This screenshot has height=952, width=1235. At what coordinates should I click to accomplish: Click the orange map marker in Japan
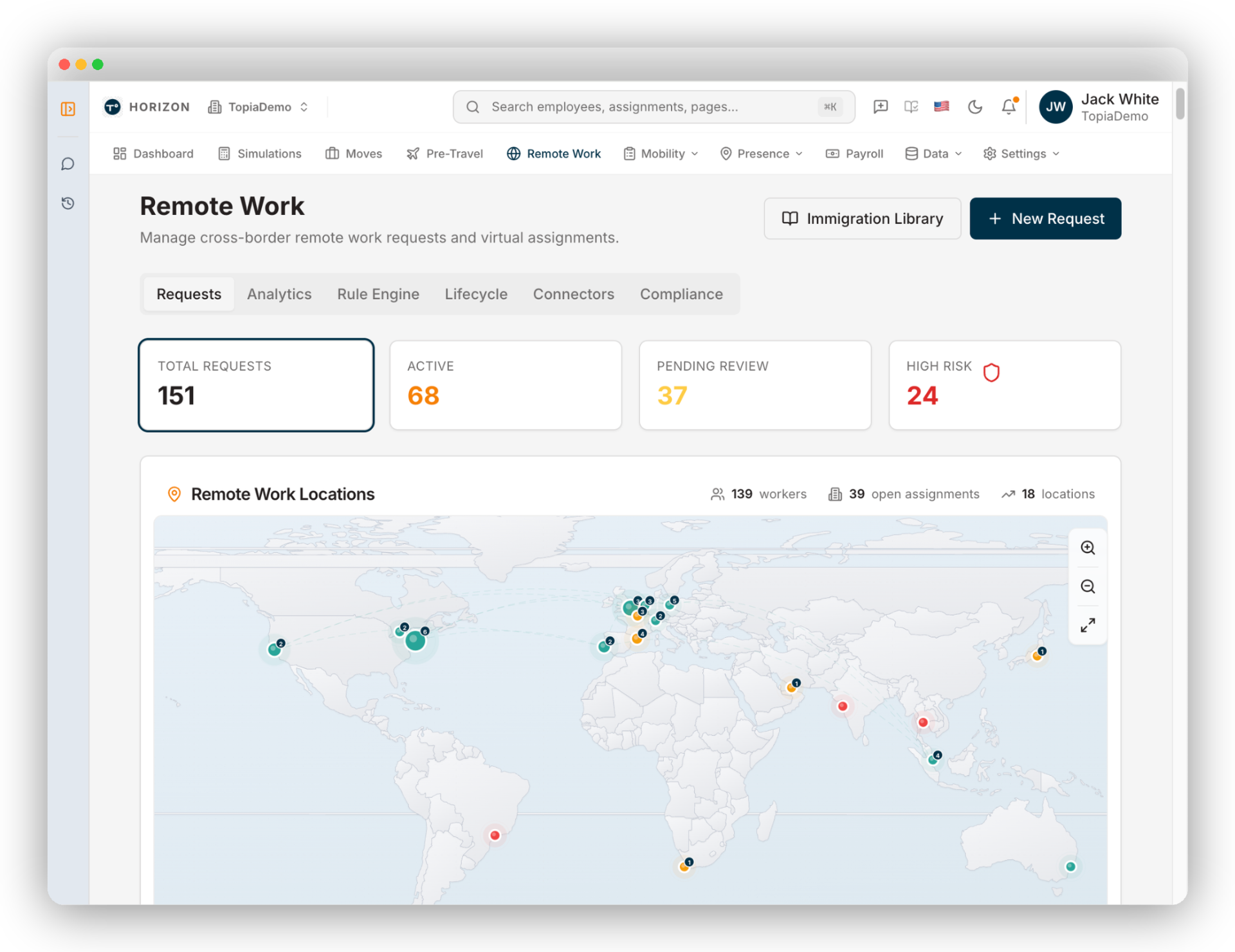1037,656
